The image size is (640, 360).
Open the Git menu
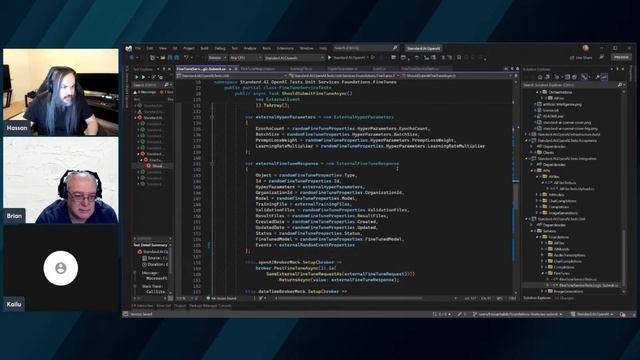pos(175,48)
